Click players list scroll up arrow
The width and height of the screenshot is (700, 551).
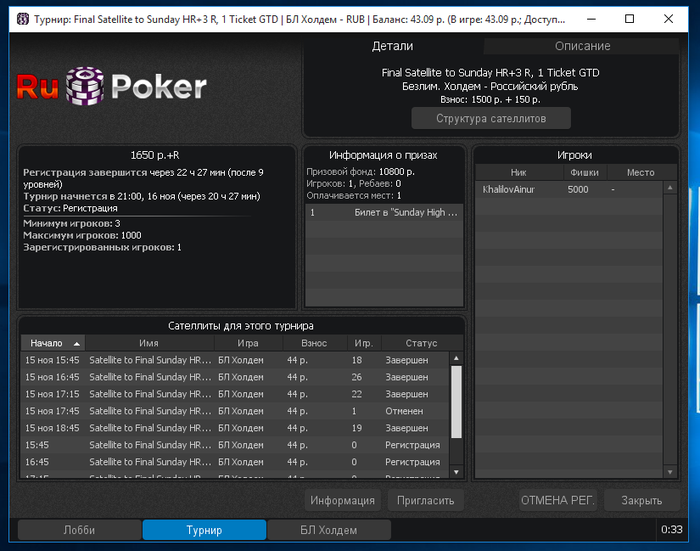pyautogui.click(x=670, y=188)
